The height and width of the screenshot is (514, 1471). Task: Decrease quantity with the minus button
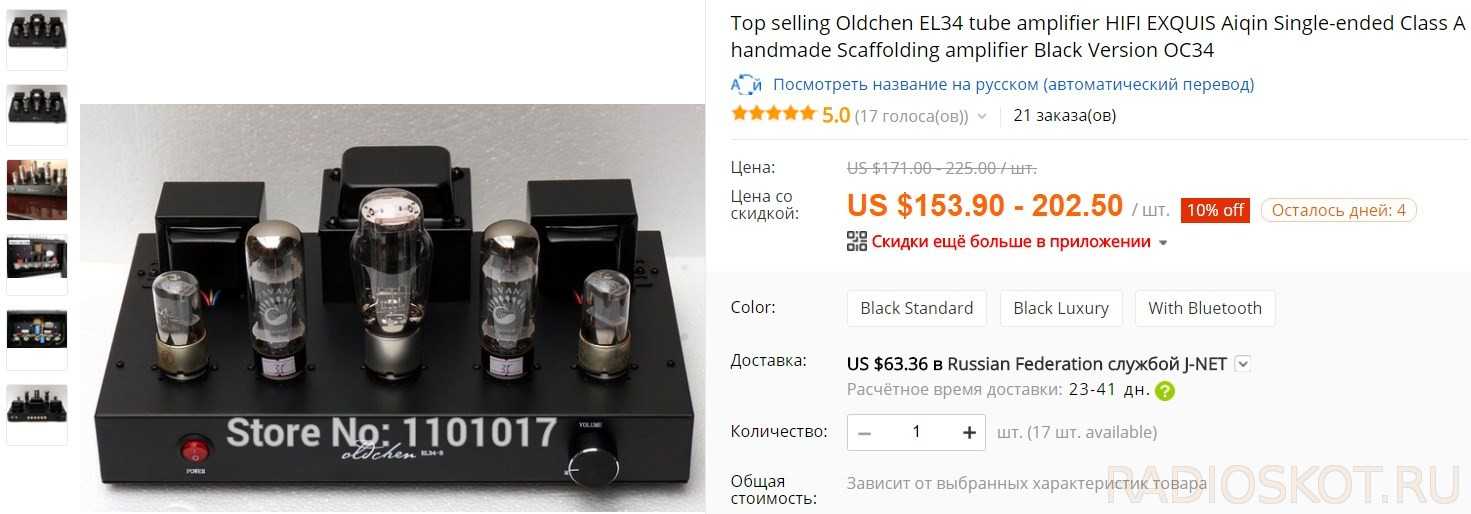point(865,432)
